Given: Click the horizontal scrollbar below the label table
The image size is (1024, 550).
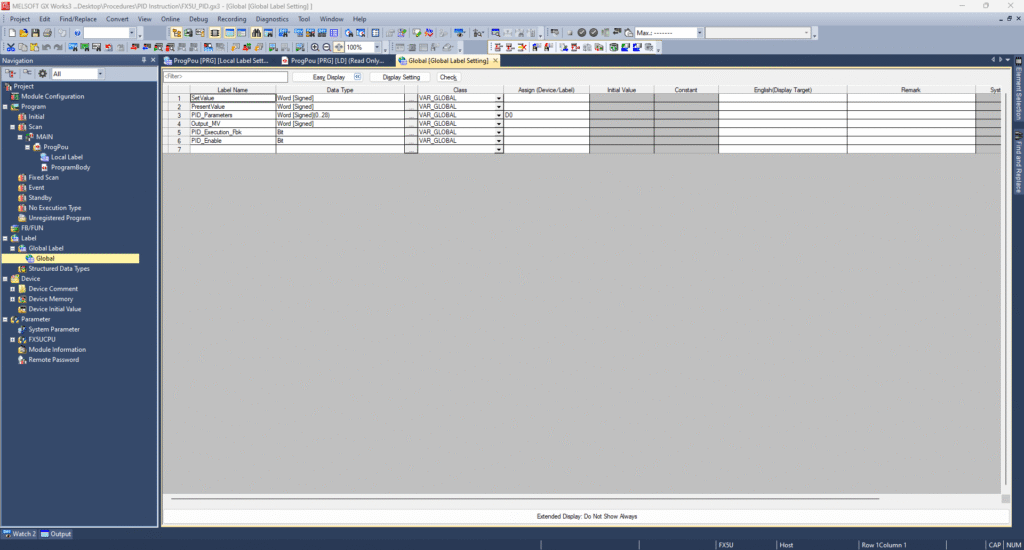Looking at the screenshot, I should pyautogui.click(x=524, y=498).
